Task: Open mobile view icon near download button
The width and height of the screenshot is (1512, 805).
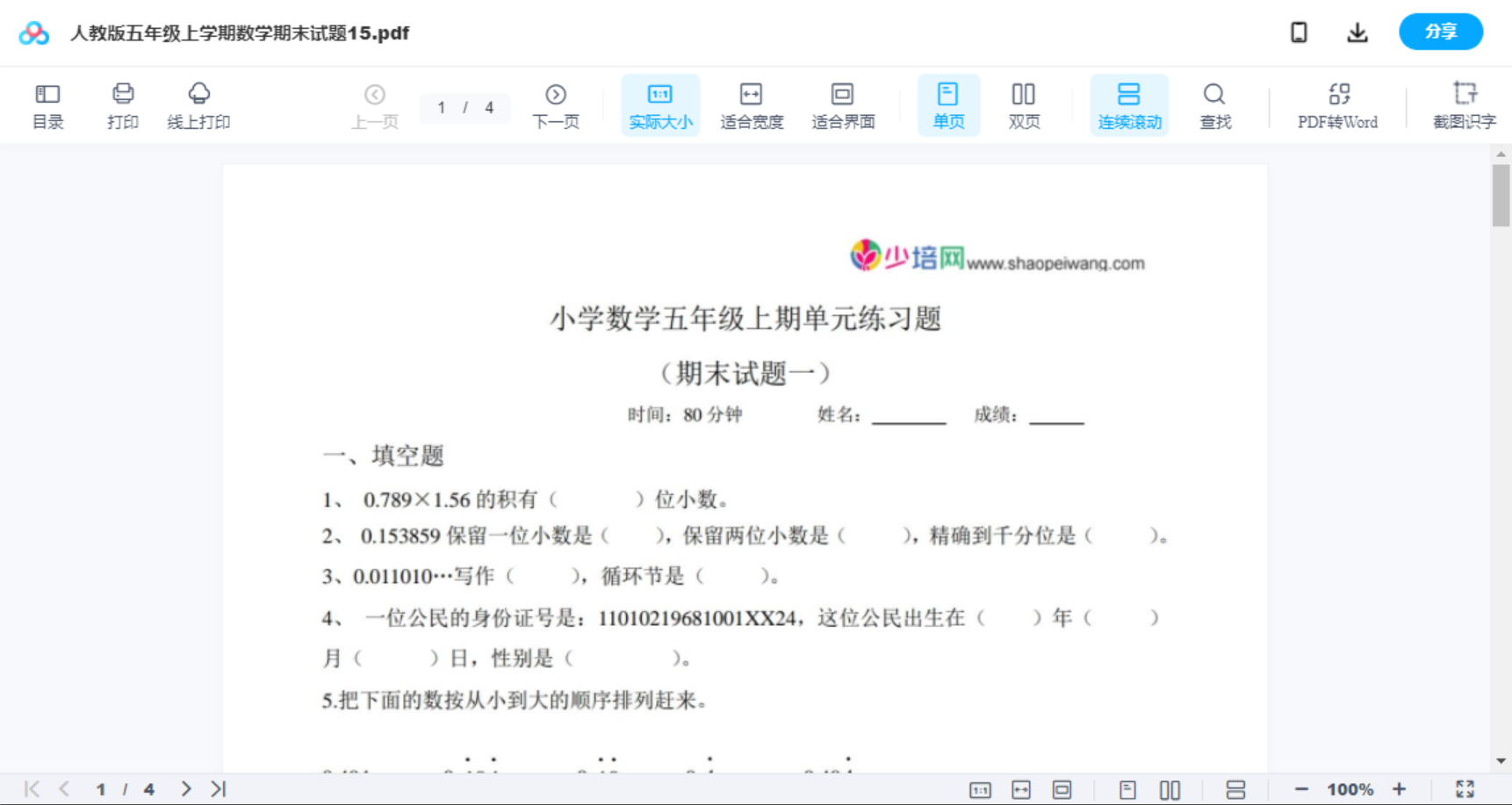Action: point(1299,32)
